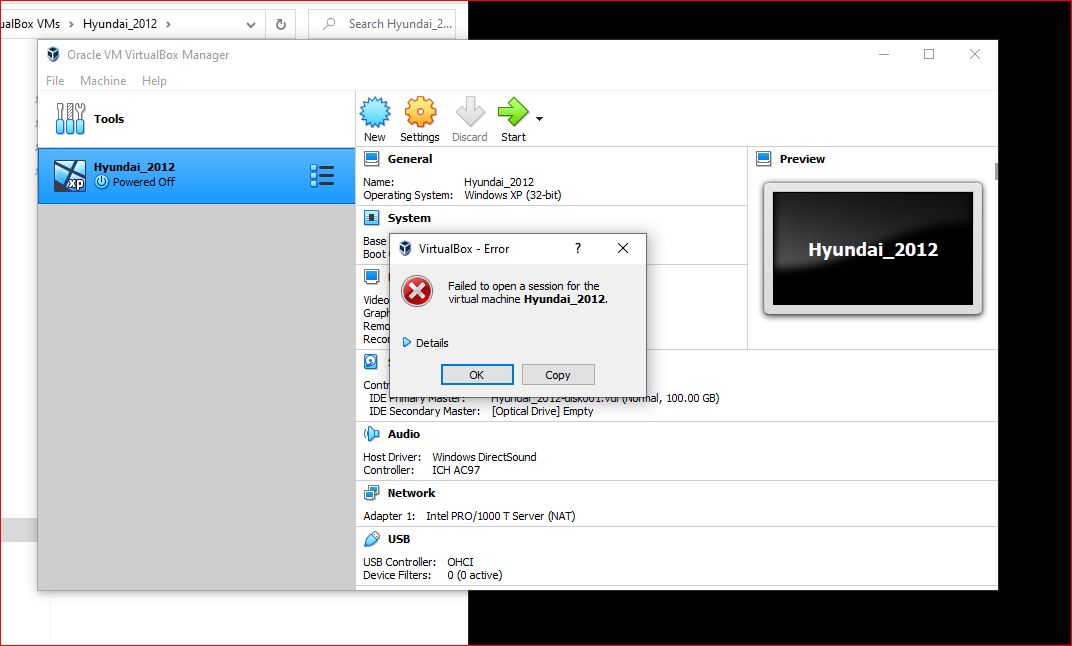Click the OHCI USB controller value
This screenshot has width=1072, height=646.
[x=460, y=562]
